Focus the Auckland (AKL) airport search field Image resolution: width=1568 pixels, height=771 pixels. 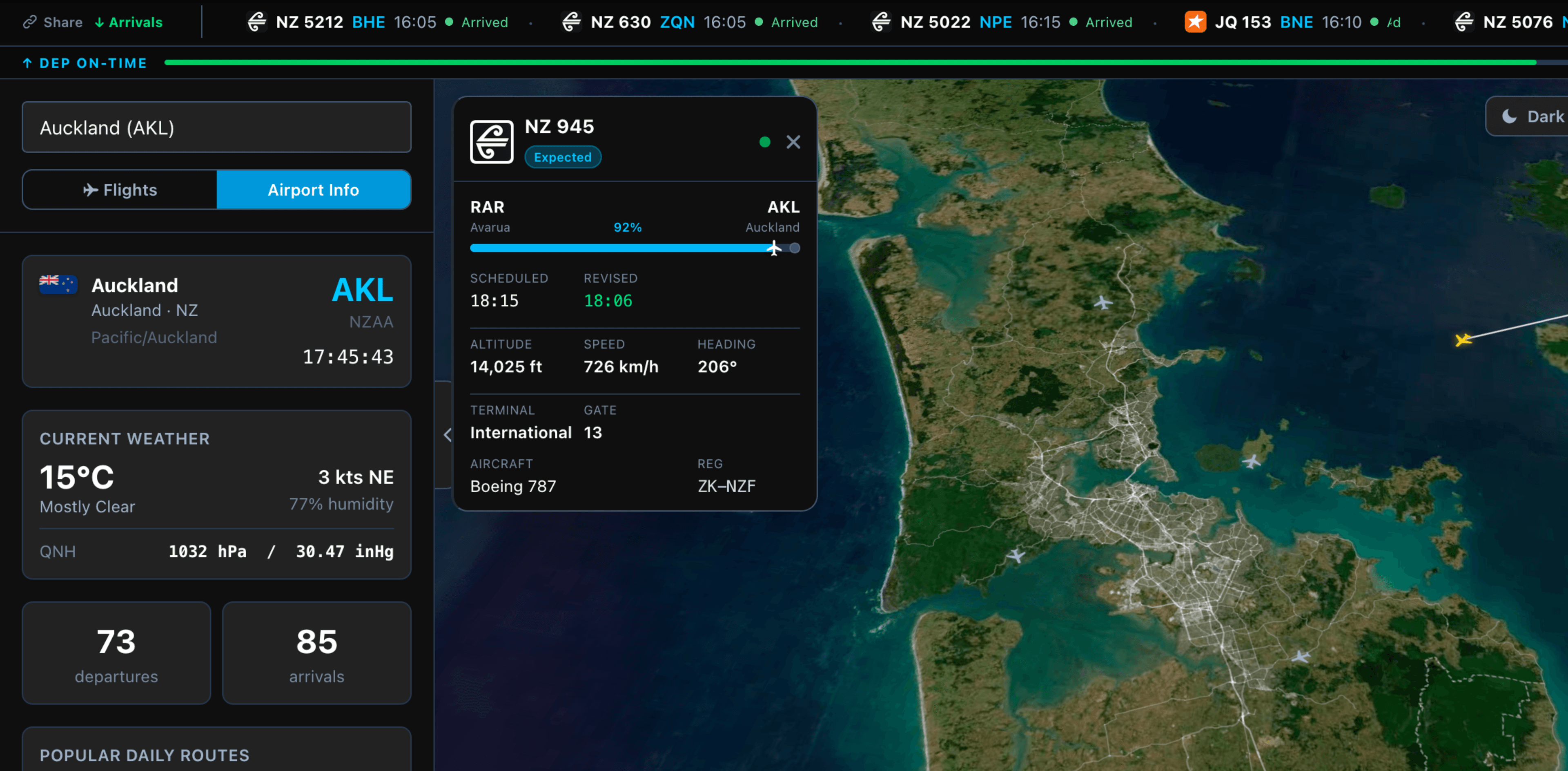(x=217, y=127)
